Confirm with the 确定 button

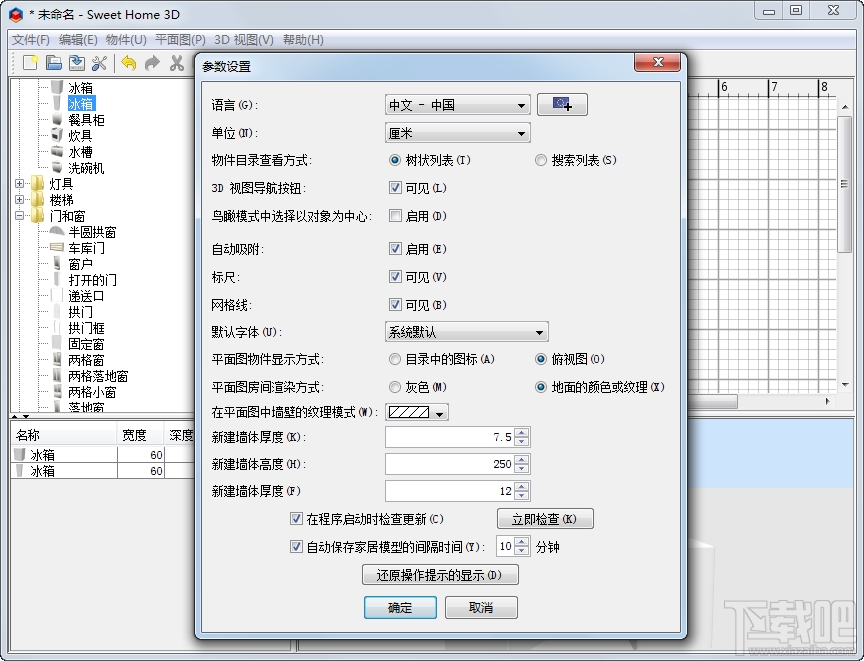click(x=400, y=608)
